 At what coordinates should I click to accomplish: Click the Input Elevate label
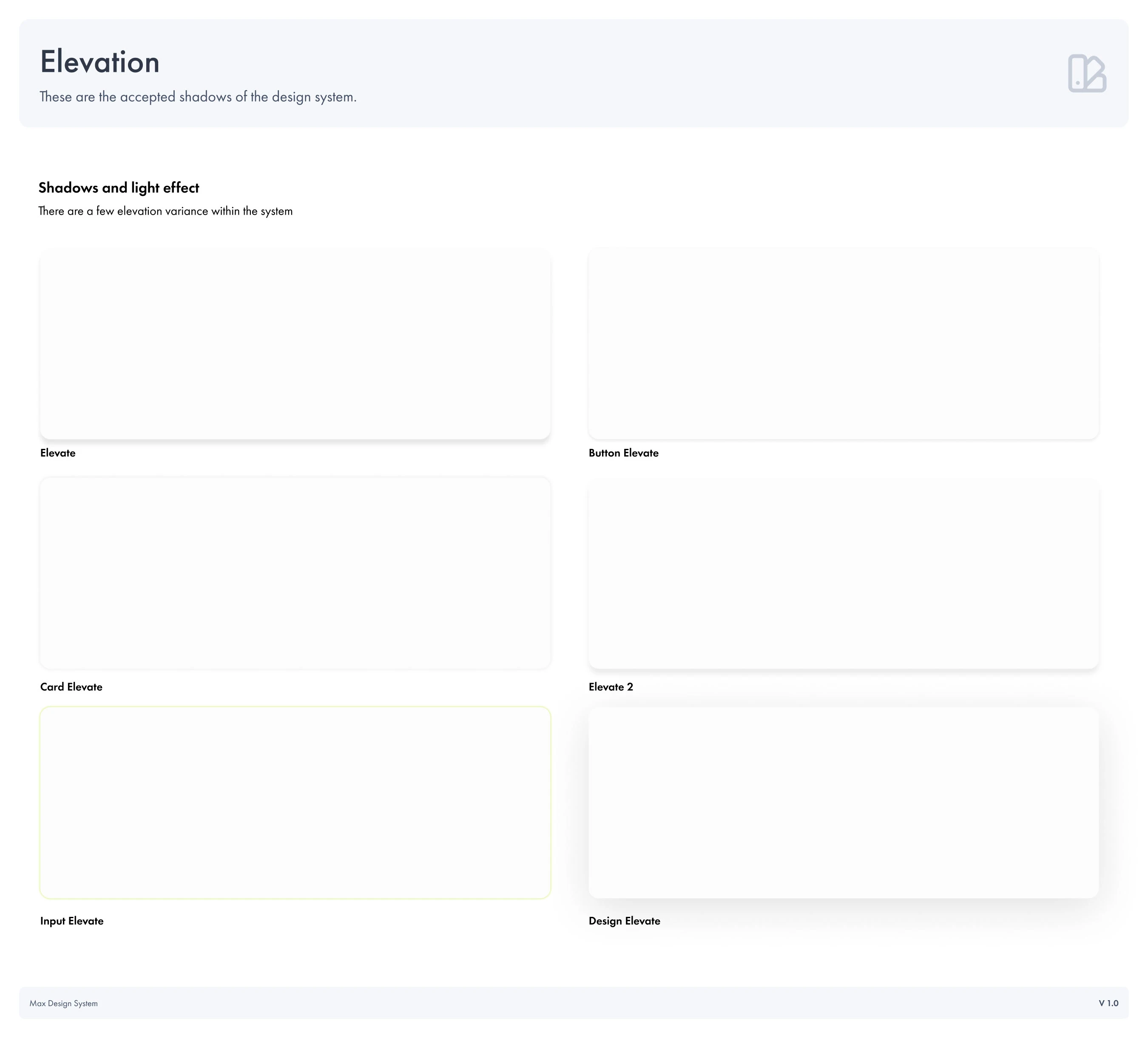tap(72, 921)
